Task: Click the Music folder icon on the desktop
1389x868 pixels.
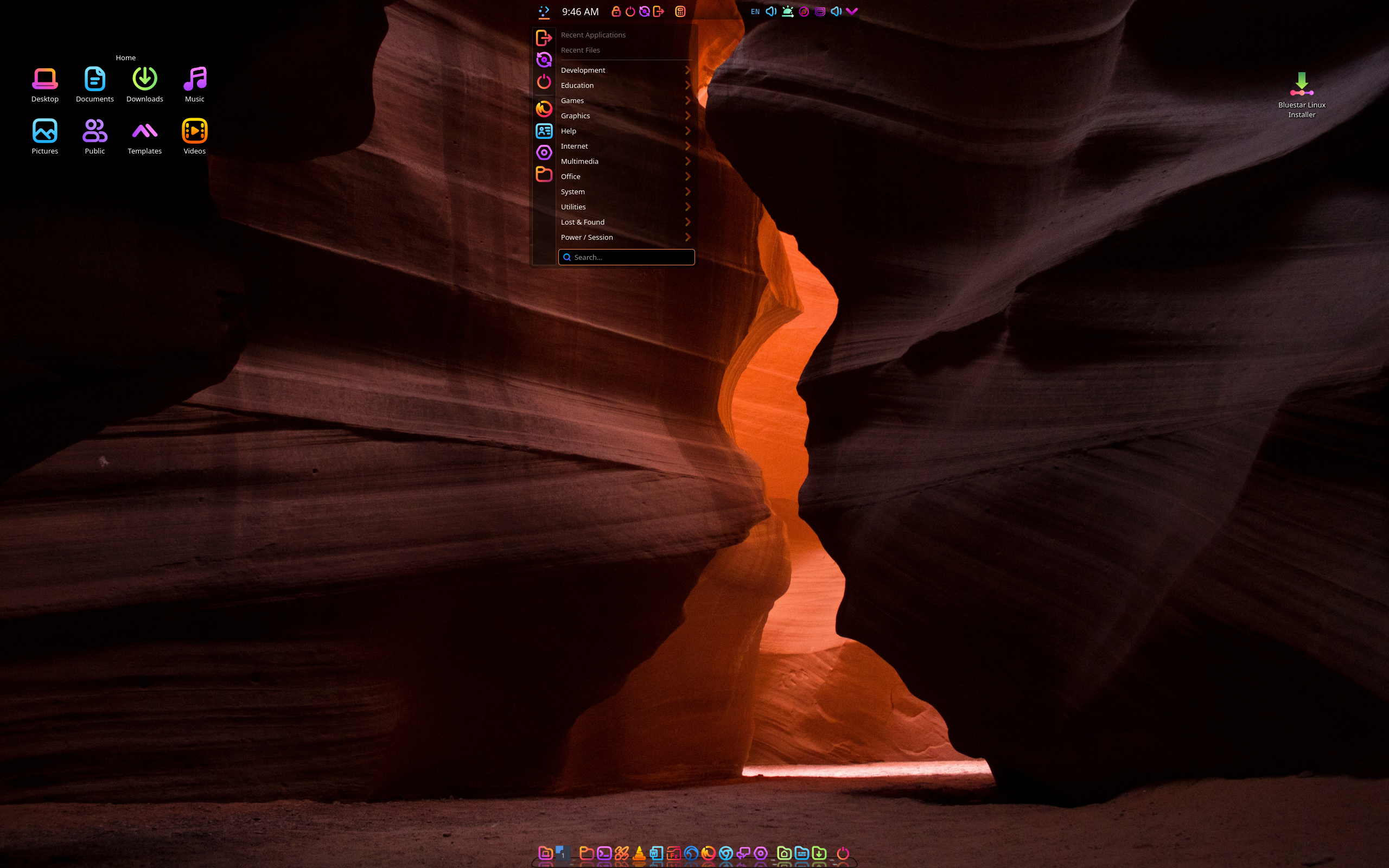Action: point(195,79)
